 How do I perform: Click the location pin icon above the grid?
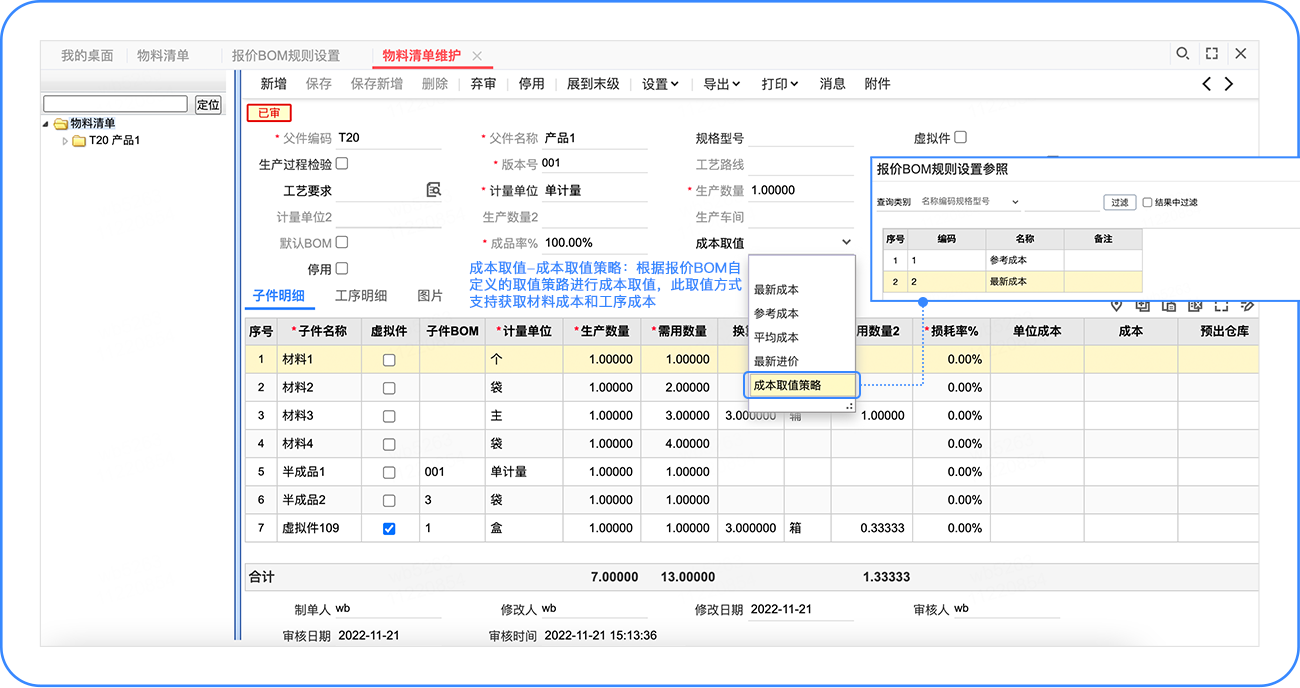click(1117, 305)
